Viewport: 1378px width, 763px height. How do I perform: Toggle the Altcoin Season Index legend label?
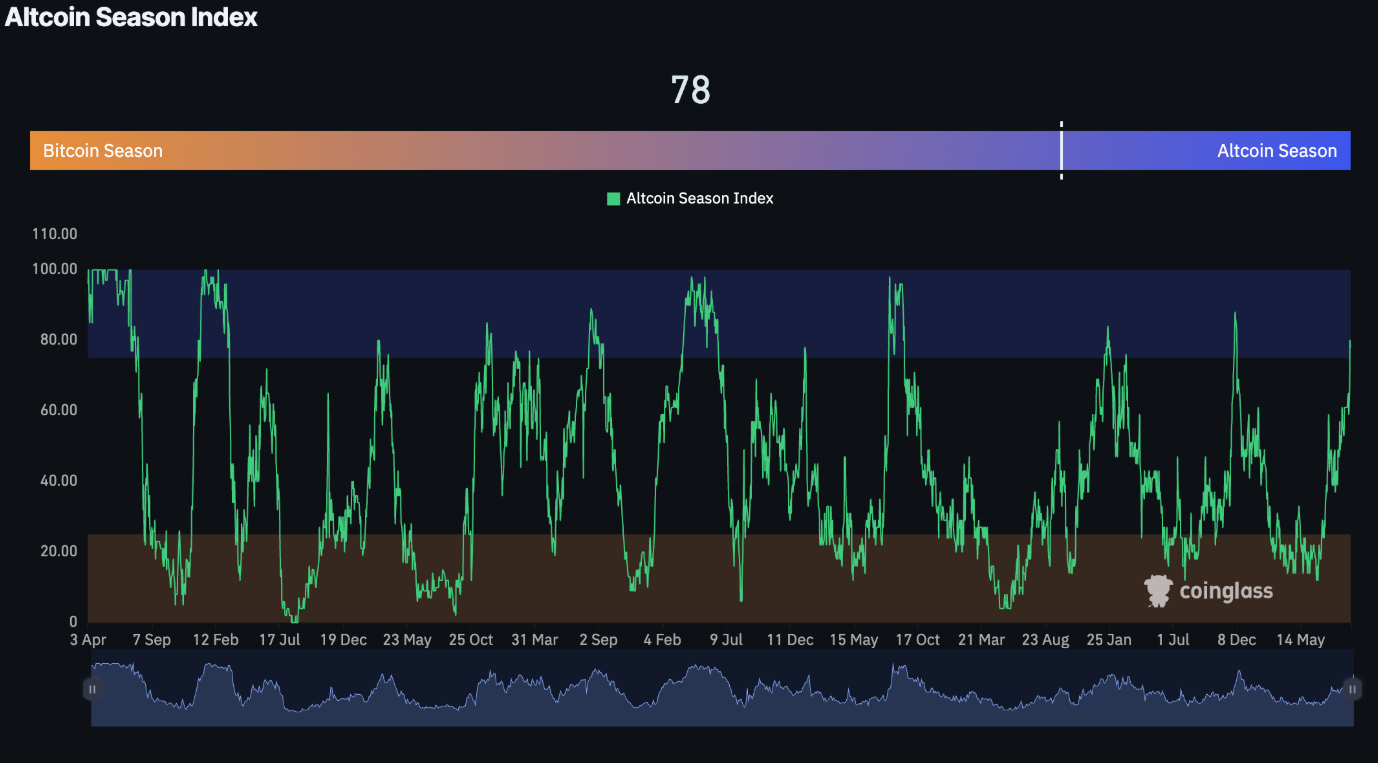(x=699, y=199)
